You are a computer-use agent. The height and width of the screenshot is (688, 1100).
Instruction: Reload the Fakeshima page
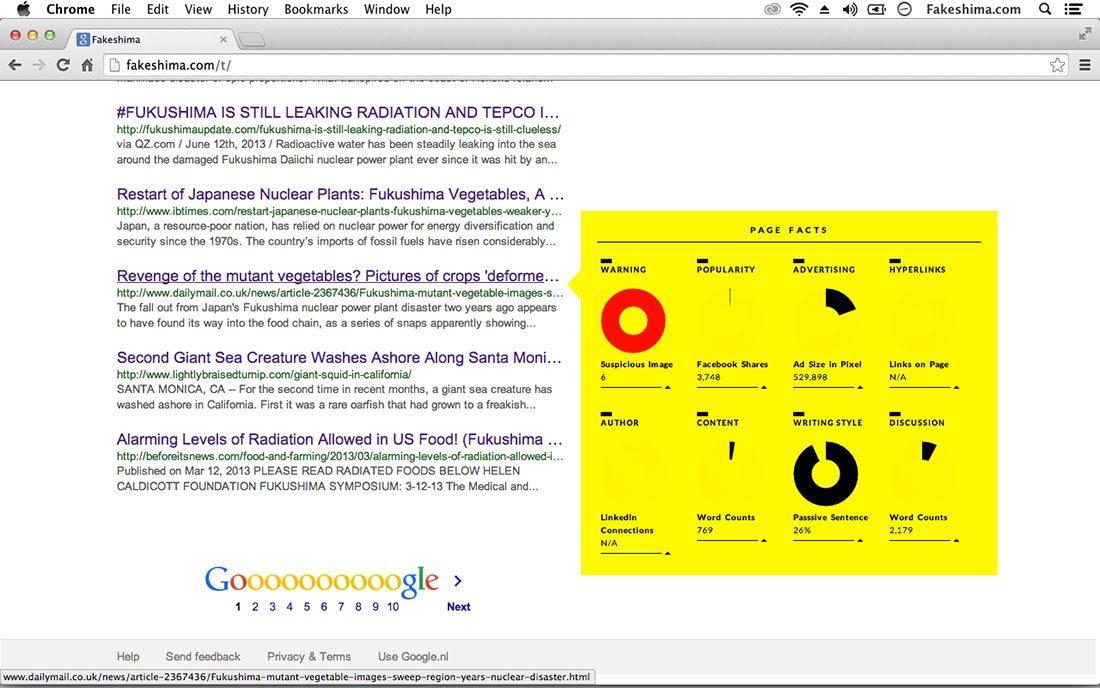pyautogui.click(x=63, y=65)
